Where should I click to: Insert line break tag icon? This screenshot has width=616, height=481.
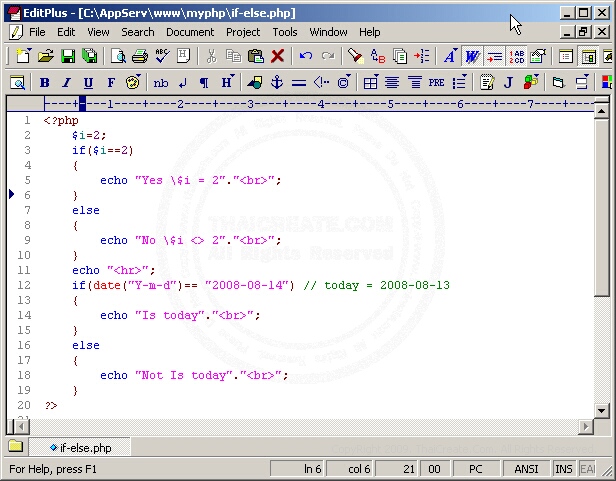pos(183,83)
